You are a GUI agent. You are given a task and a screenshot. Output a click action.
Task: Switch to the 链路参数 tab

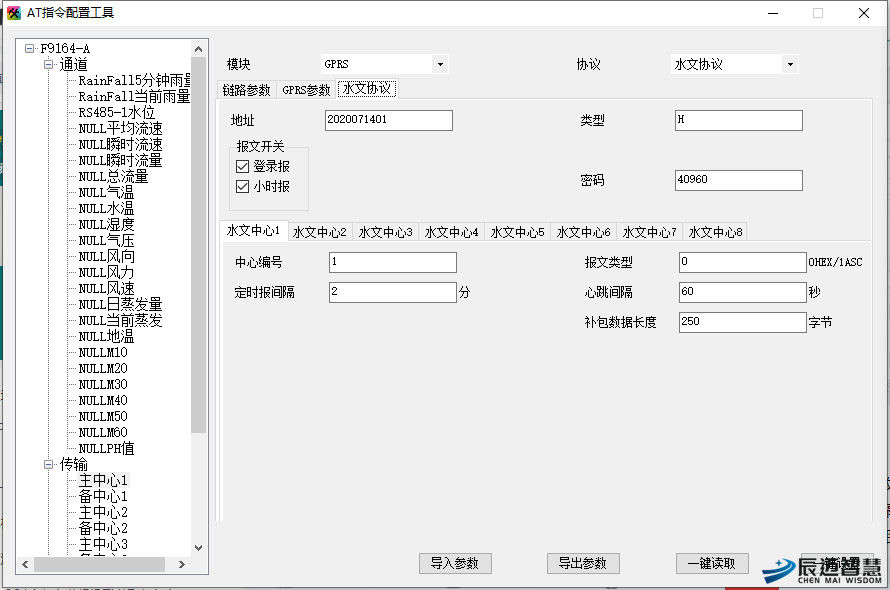[x=246, y=90]
